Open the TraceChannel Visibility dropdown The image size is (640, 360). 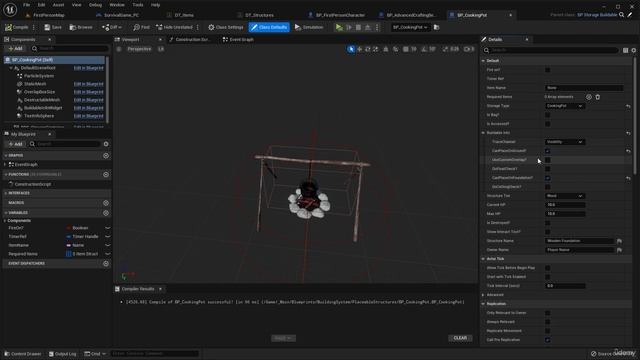click(x=565, y=142)
